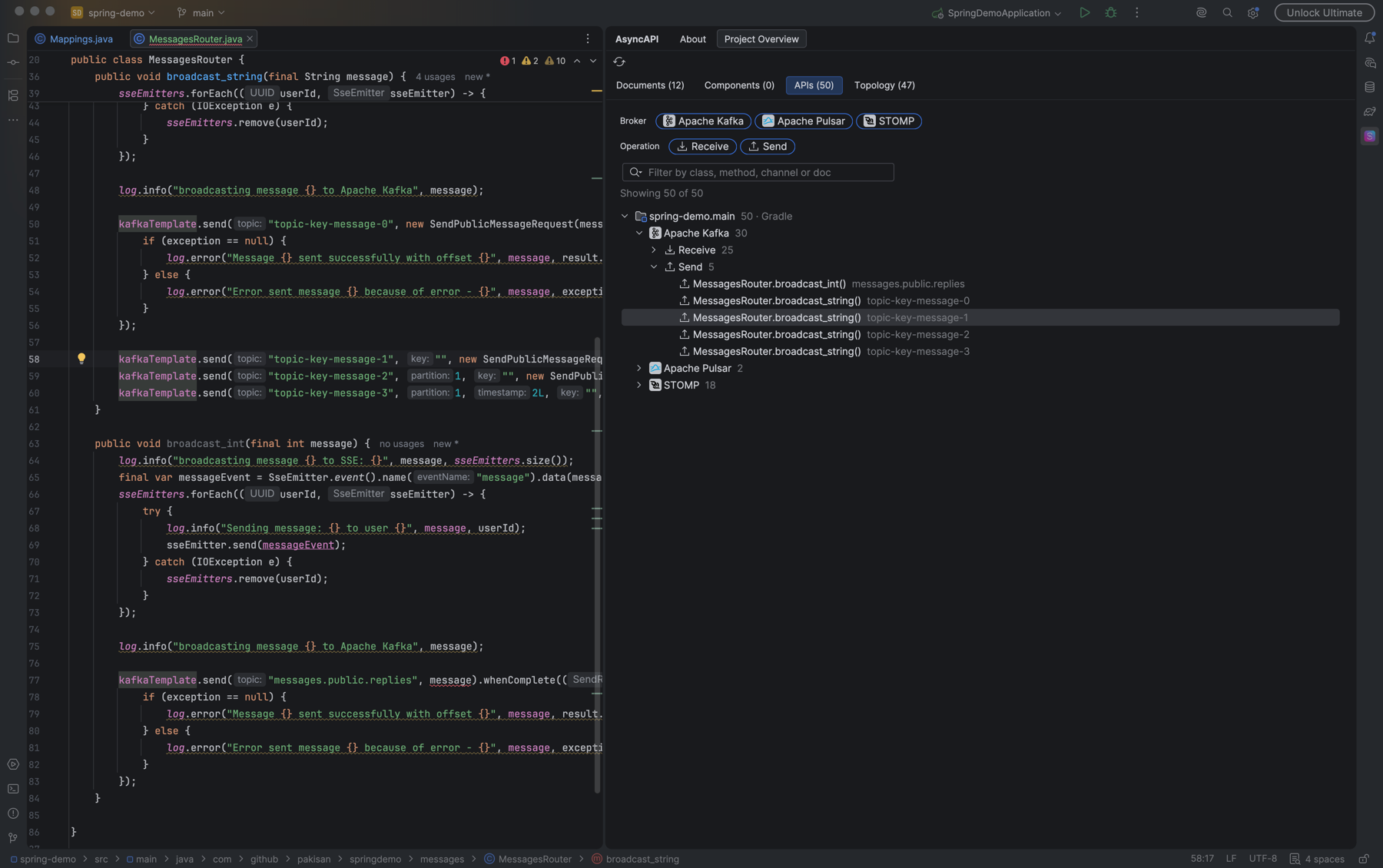Run SpringDemoApplication with the play icon
Screen dimensions: 1383x868
1084,12
